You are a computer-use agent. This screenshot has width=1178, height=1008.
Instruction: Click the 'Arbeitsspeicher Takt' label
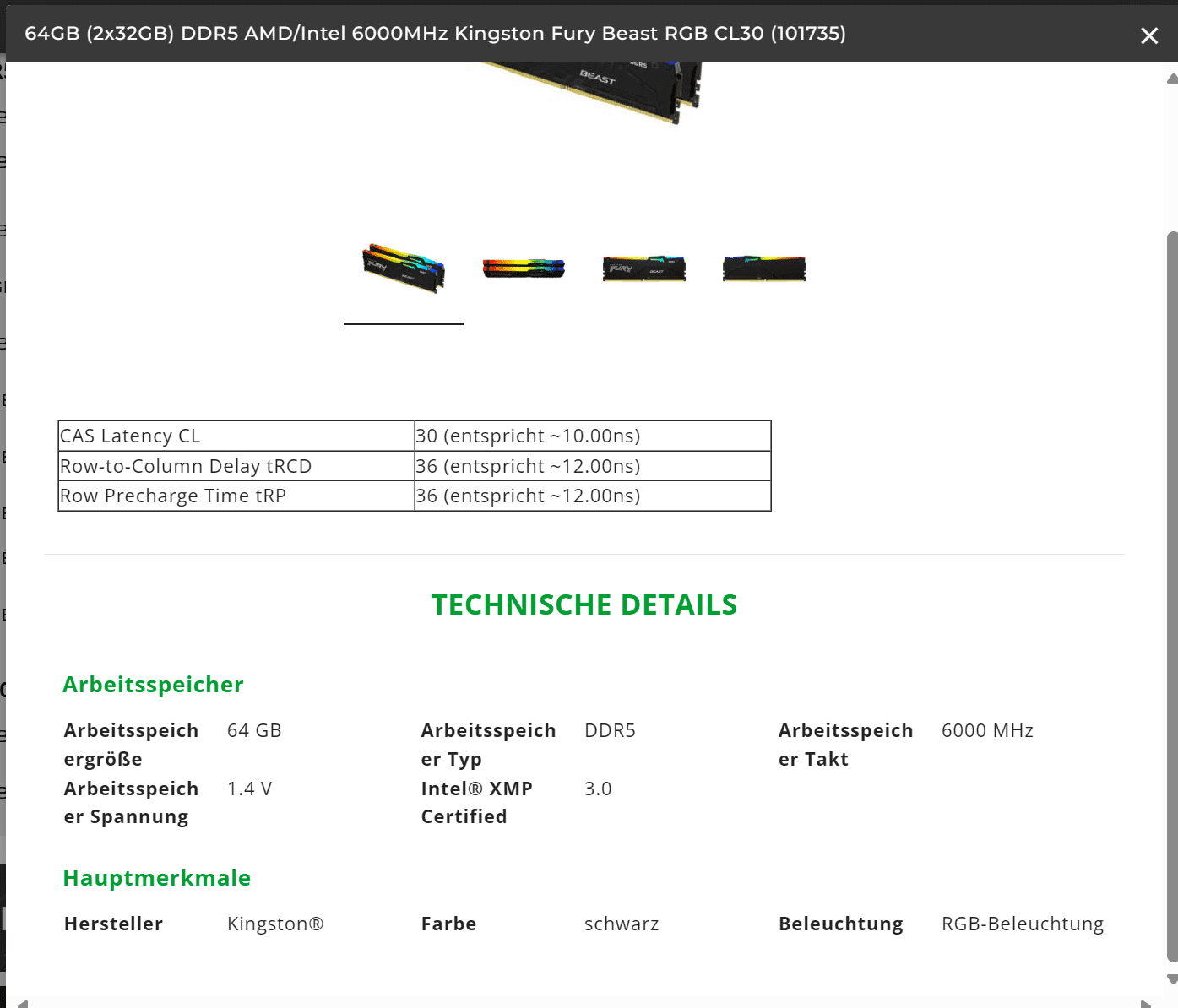click(845, 745)
